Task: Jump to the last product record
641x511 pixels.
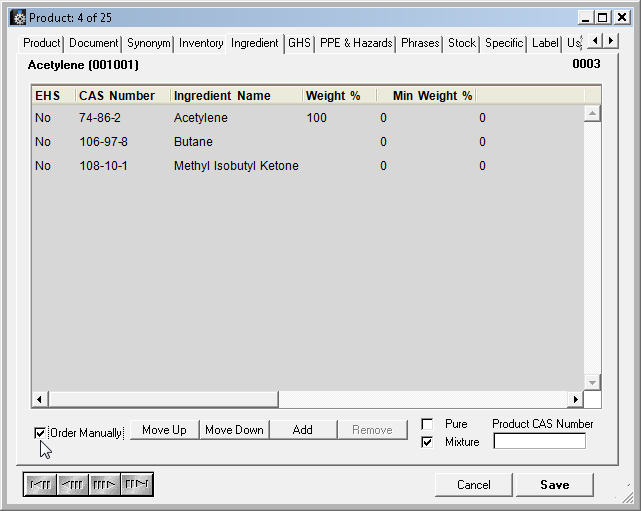Action: [x=136, y=485]
